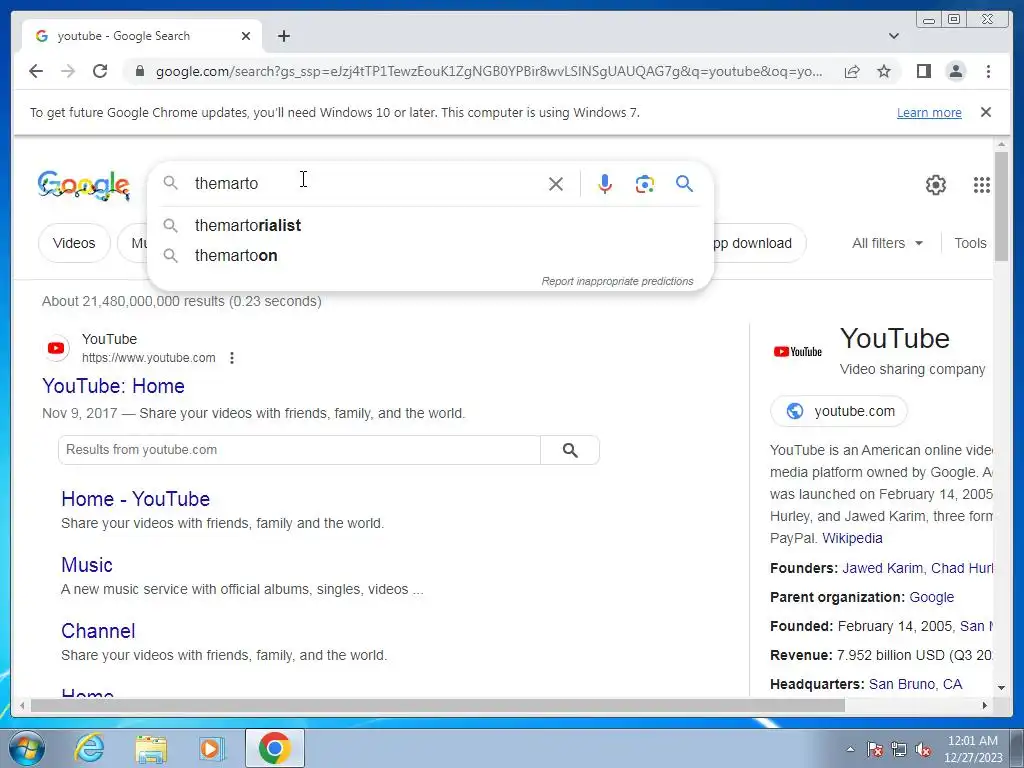
Task: Open the taskbar clock showing 12:01 AM
Action: coord(972,749)
